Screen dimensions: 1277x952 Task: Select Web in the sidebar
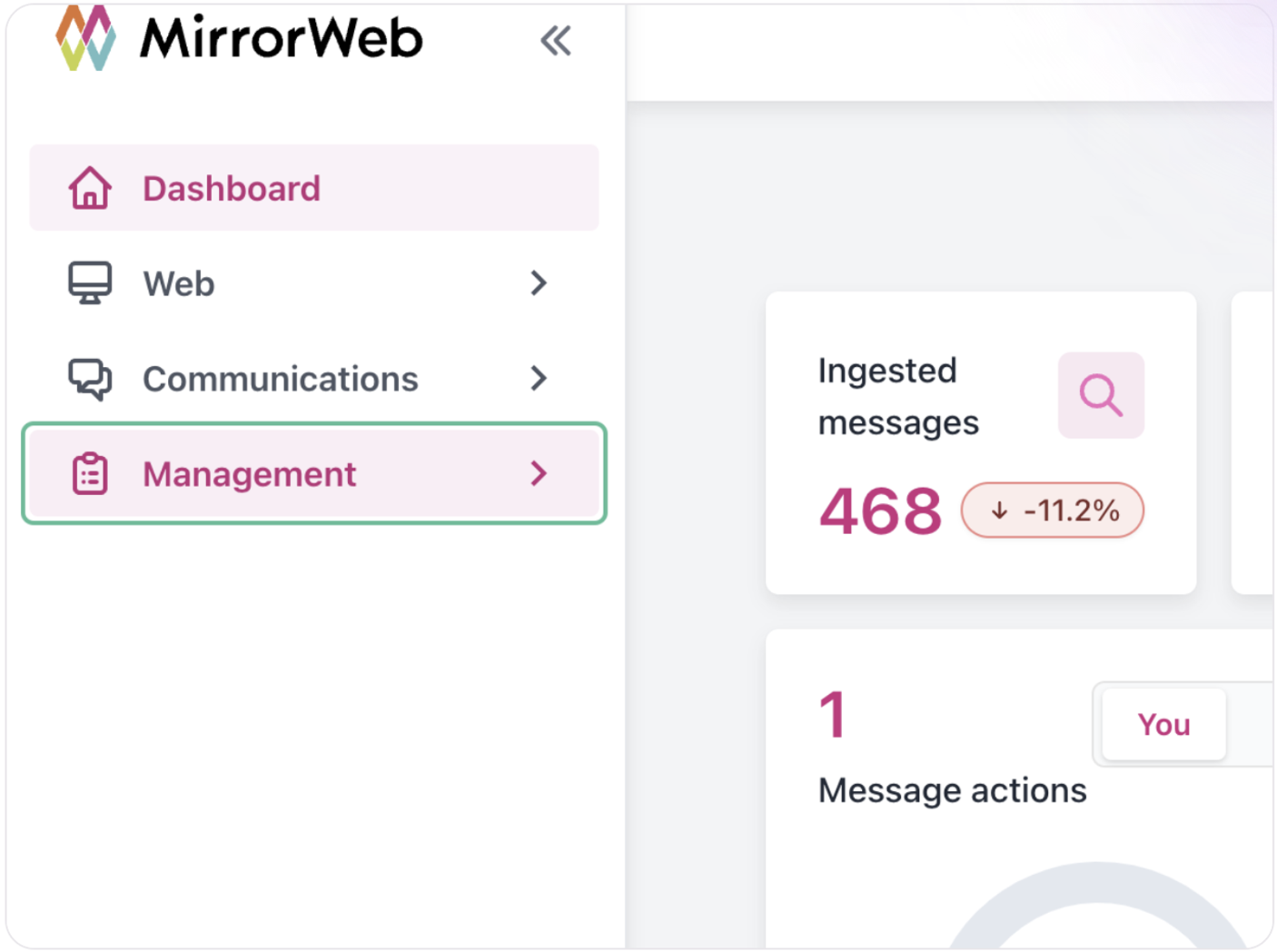(314, 283)
